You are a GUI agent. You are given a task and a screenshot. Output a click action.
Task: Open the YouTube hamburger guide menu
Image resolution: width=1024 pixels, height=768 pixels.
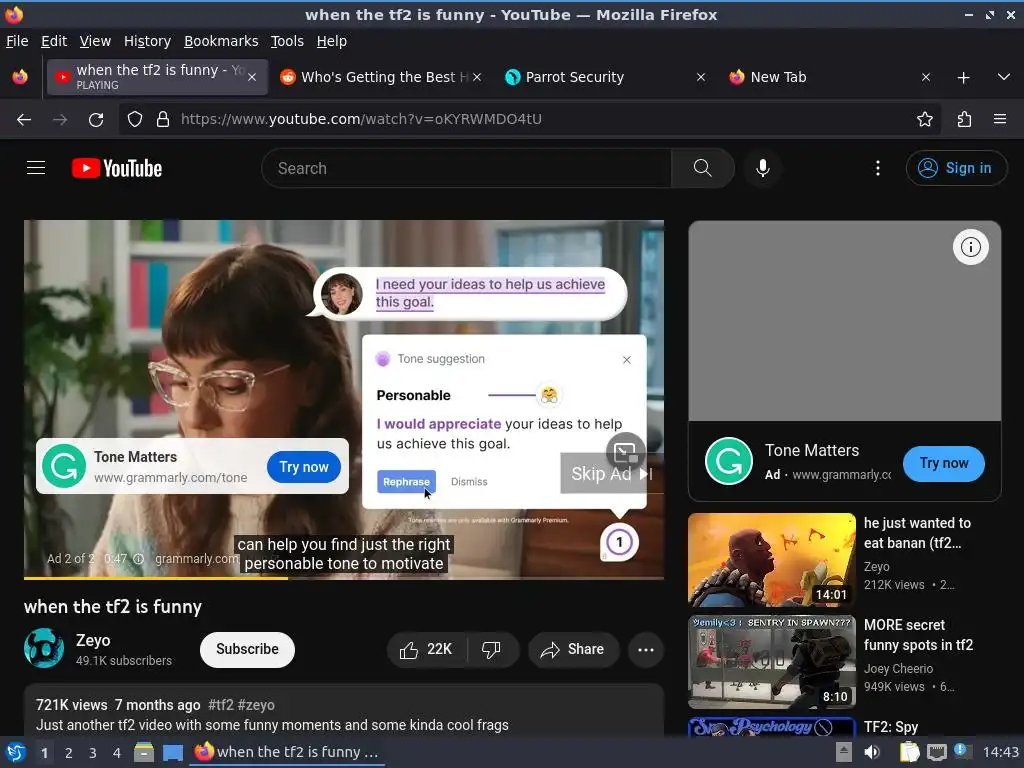(36, 168)
